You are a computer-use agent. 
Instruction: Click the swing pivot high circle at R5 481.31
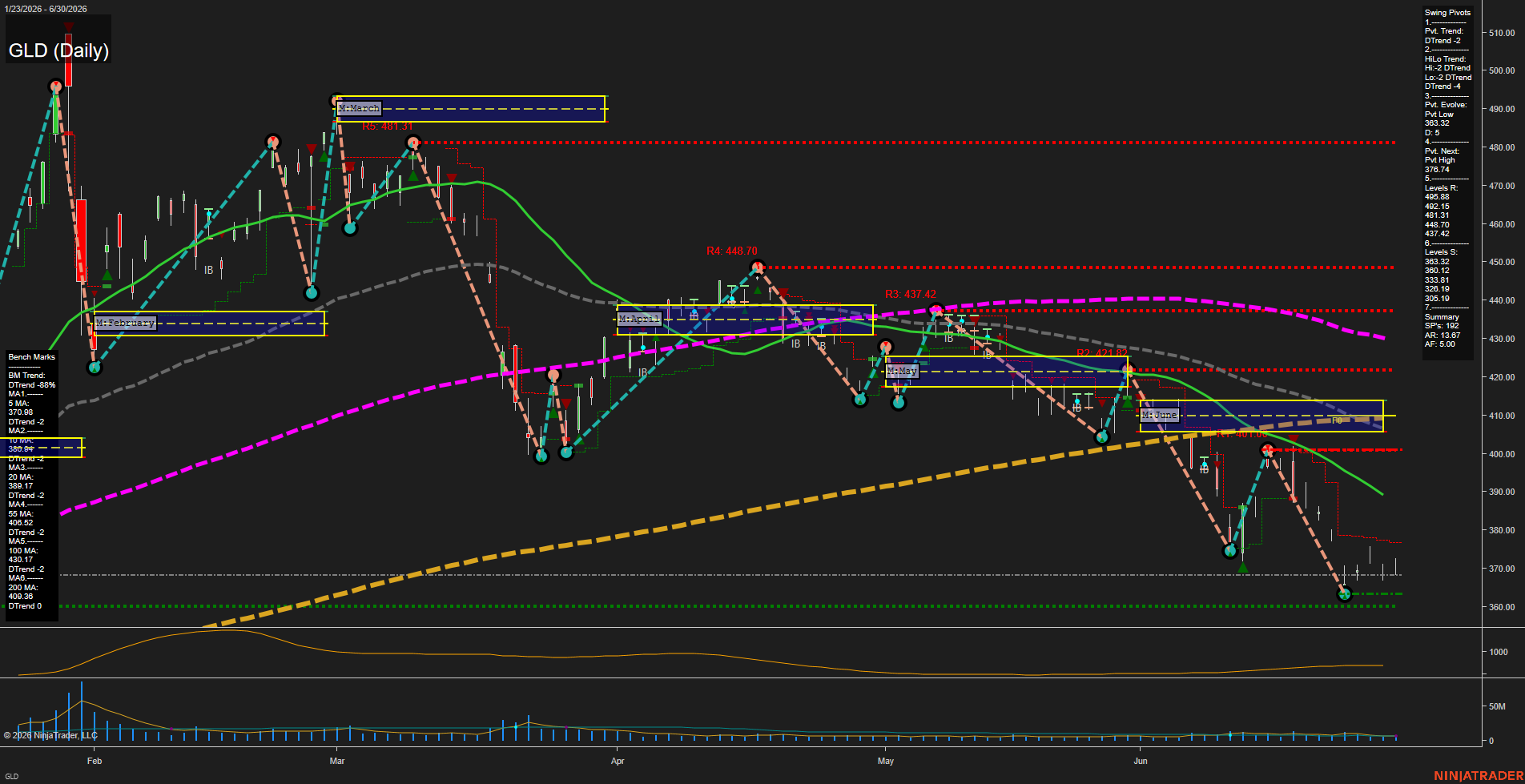tap(413, 143)
